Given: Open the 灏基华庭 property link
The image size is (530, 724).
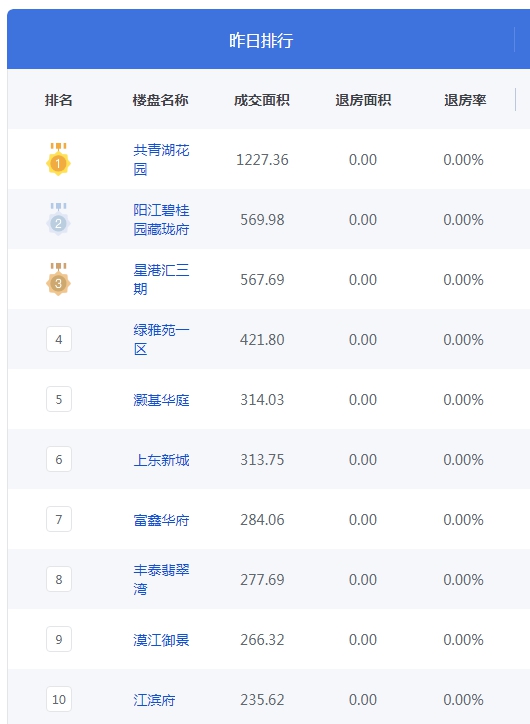Looking at the screenshot, I should point(161,400).
